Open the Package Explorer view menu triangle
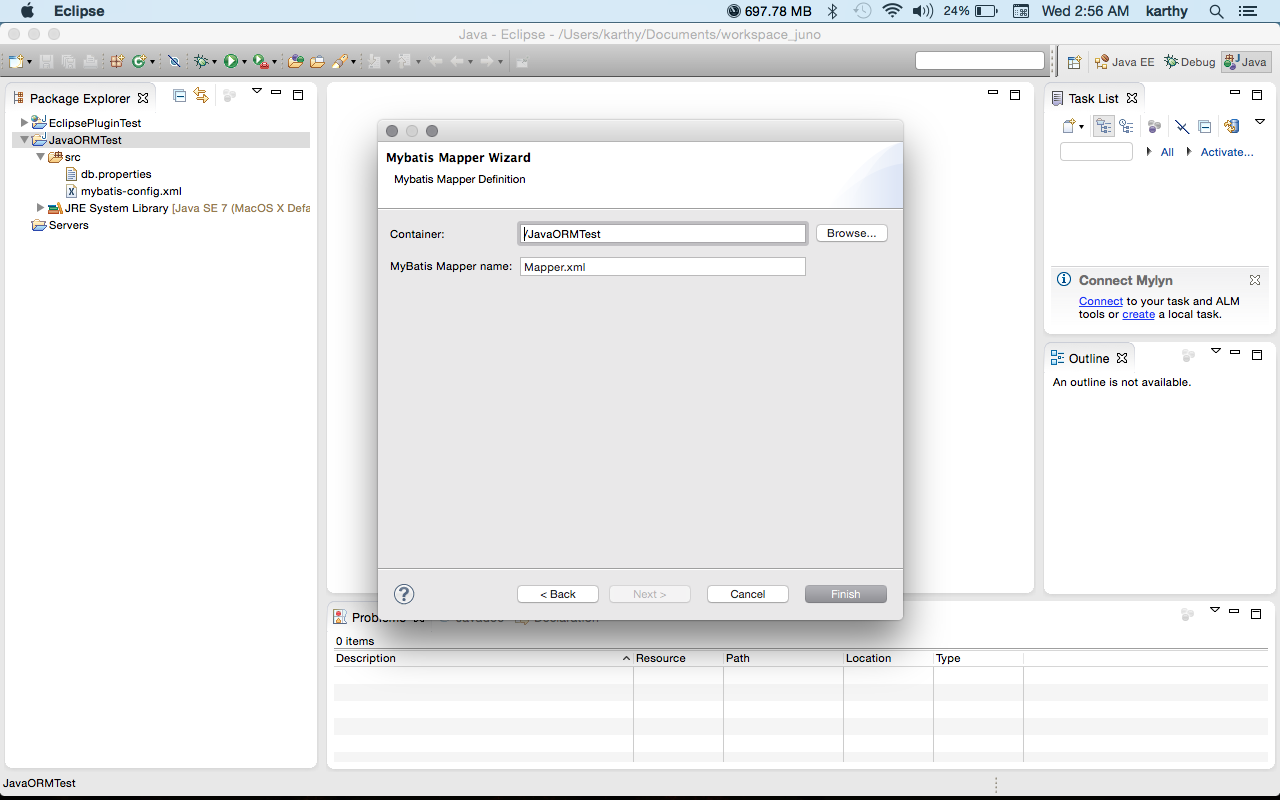 (x=257, y=91)
